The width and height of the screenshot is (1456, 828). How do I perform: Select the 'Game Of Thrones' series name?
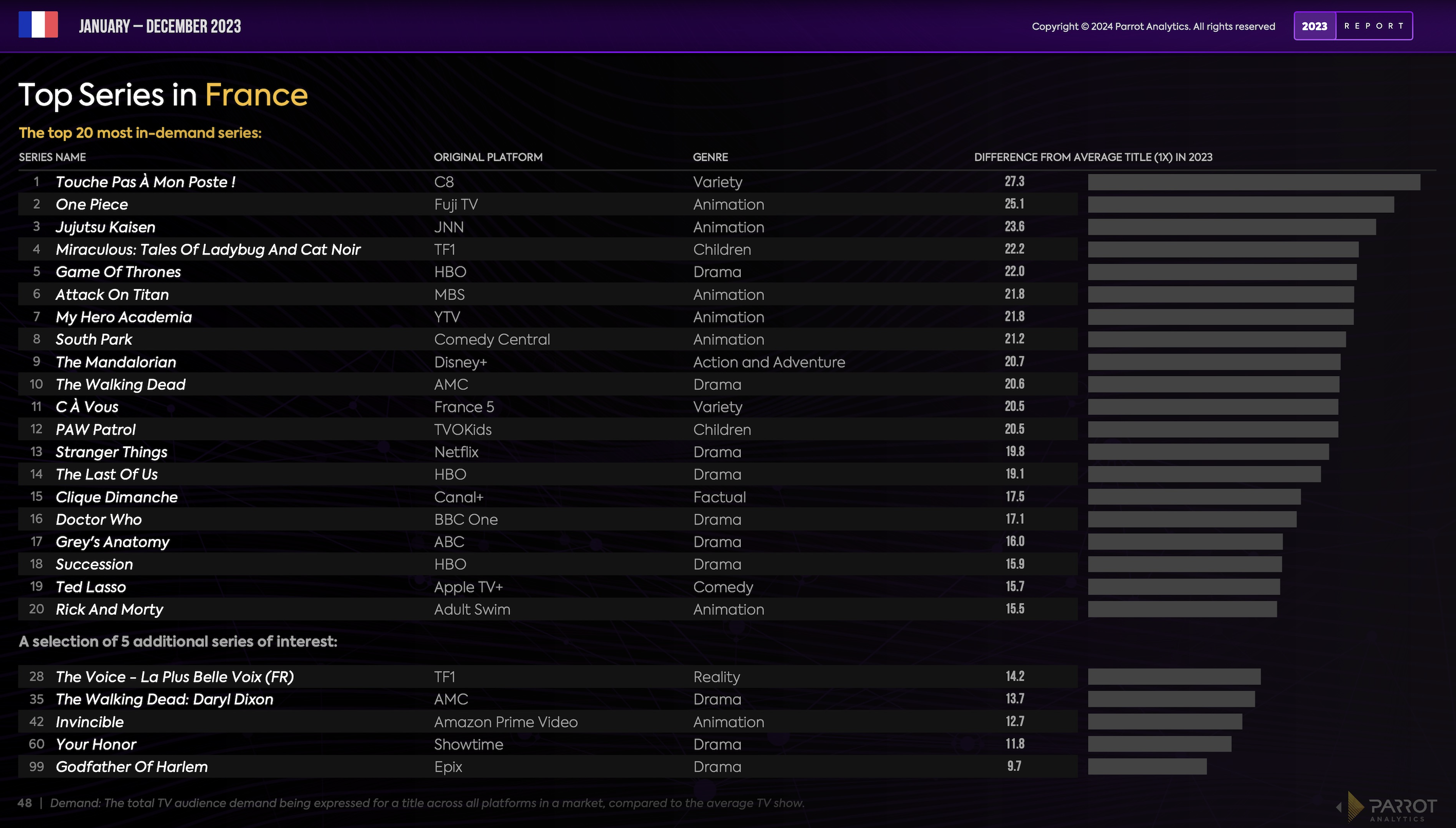[x=118, y=272]
